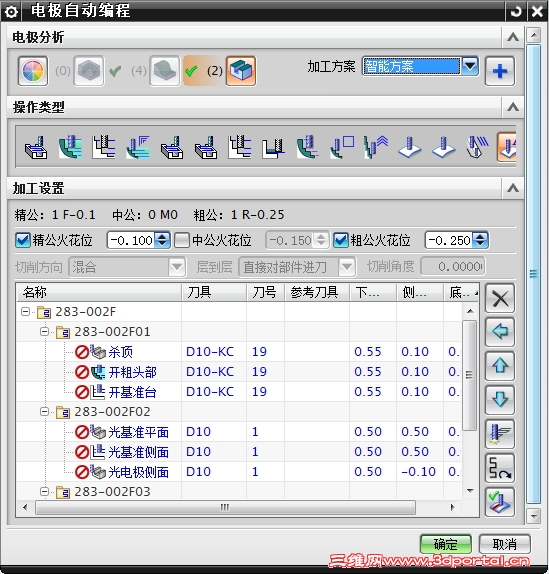Select the eleventh operation icon with chevrons
This screenshot has width=549, height=574.
pyautogui.click(x=376, y=147)
